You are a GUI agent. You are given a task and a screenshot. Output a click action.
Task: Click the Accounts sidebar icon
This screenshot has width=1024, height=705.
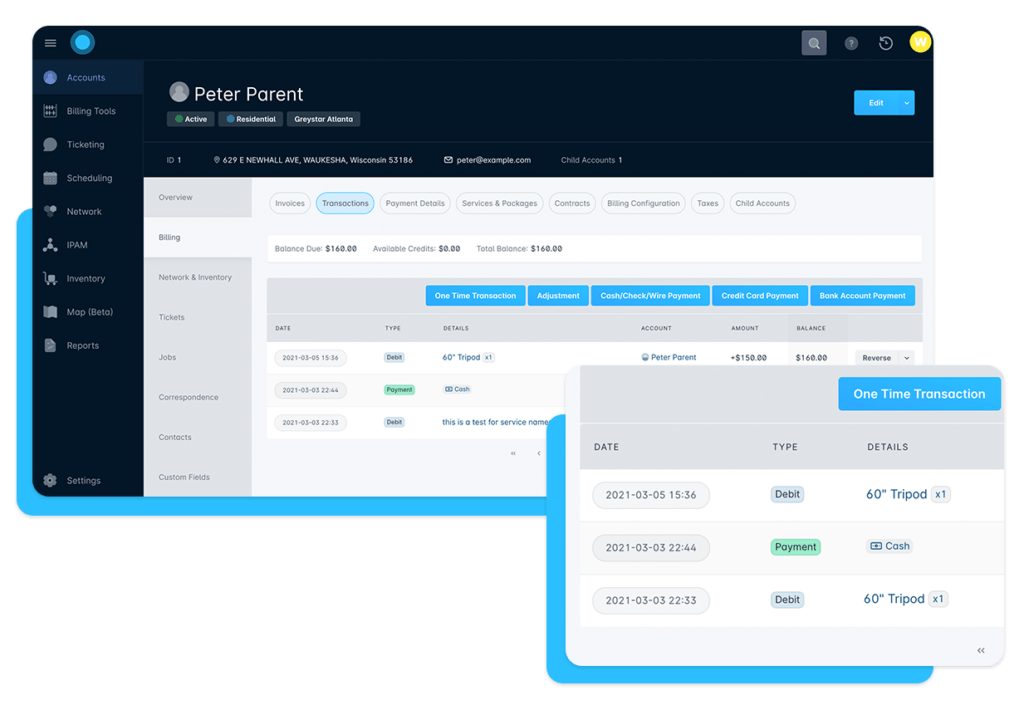(x=50, y=78)
